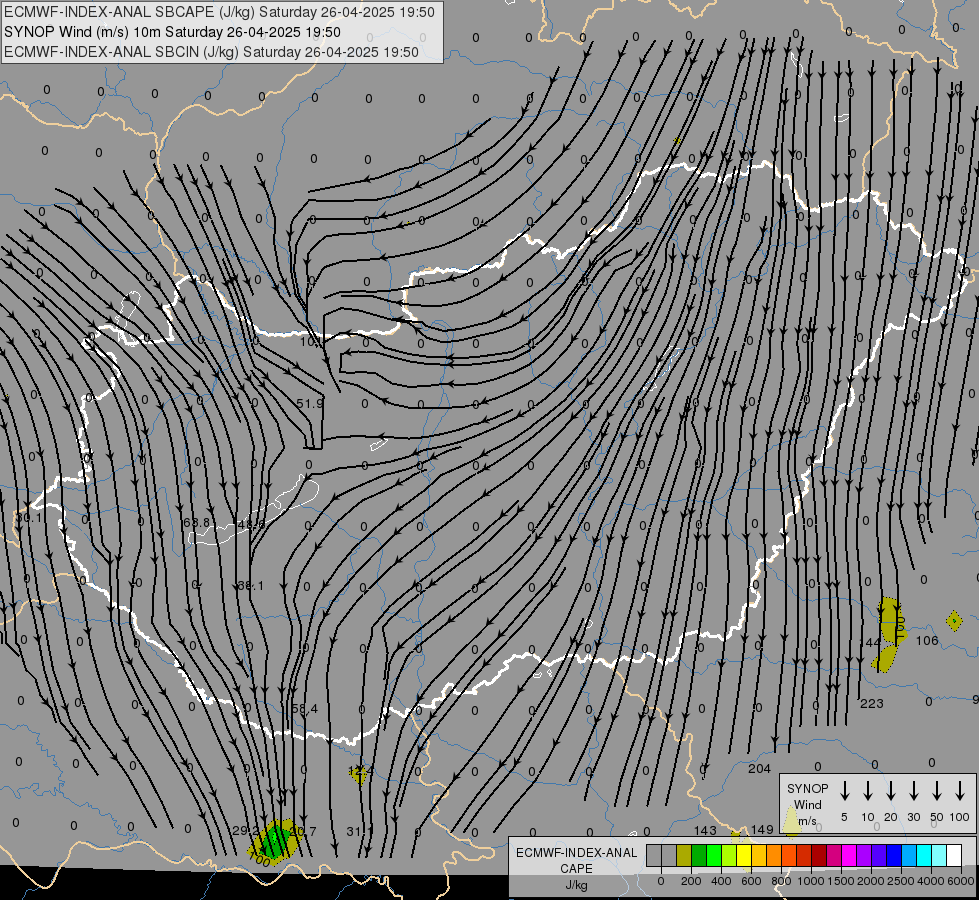979x900 pixels.
Task: Click the 10 m/s wind arrow in legend
Action: point(868,791)
